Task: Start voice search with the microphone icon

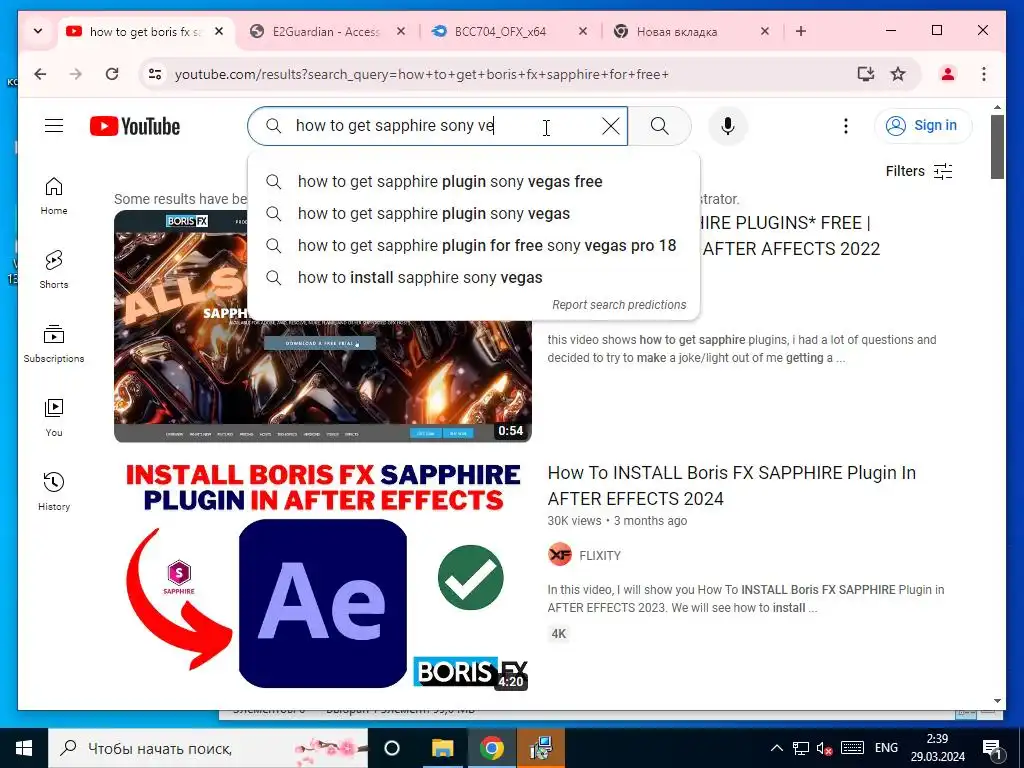Action: coord(728,126)
